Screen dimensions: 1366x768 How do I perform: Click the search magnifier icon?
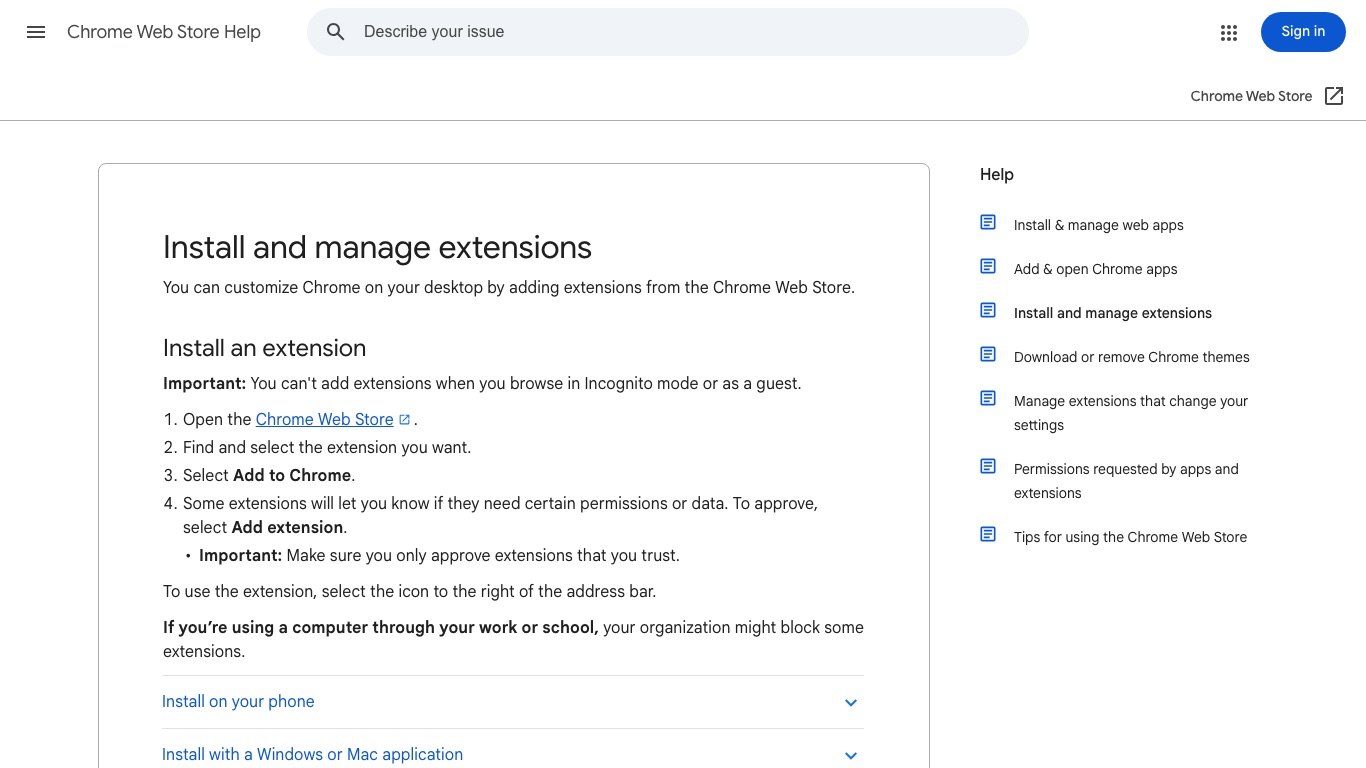(x=336, y=32)
